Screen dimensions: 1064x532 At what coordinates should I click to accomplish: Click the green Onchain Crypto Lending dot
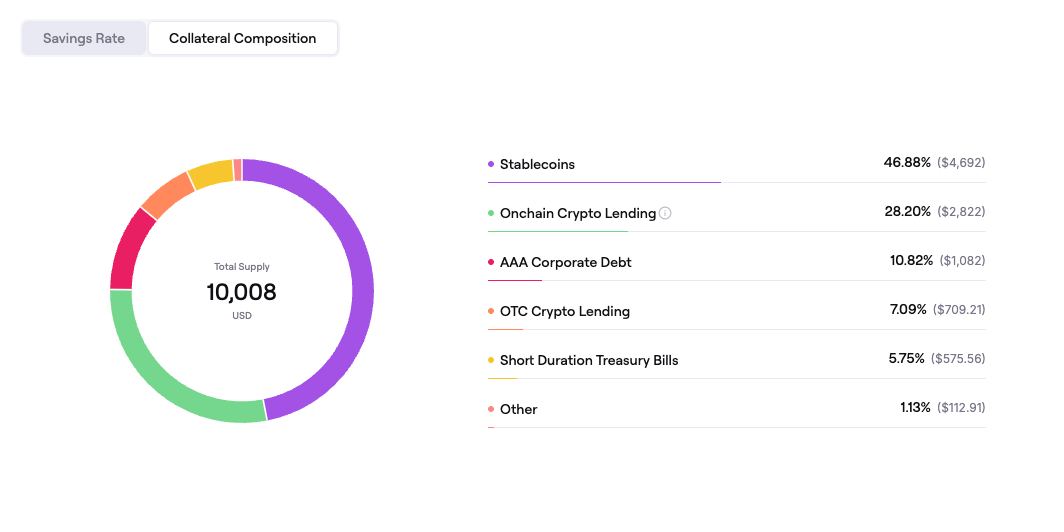[x=491, y=213]
